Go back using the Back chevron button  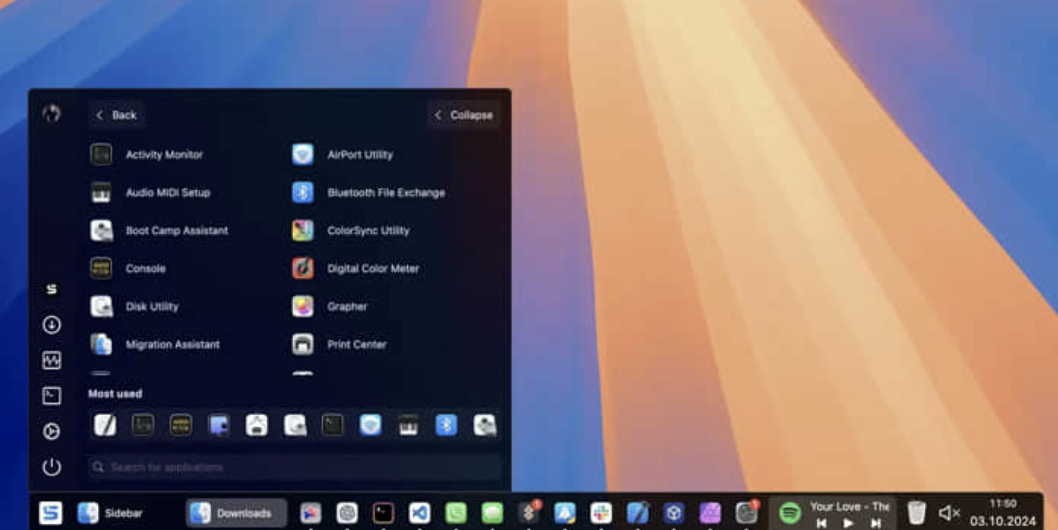tap(115, 115)
